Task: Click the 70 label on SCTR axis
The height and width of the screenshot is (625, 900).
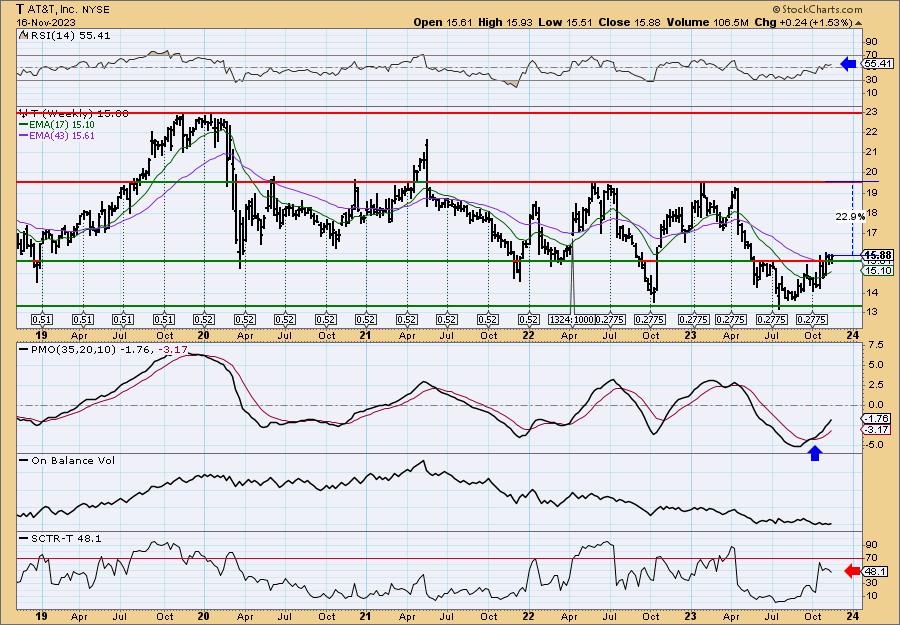Action: [x=871, y=557]
